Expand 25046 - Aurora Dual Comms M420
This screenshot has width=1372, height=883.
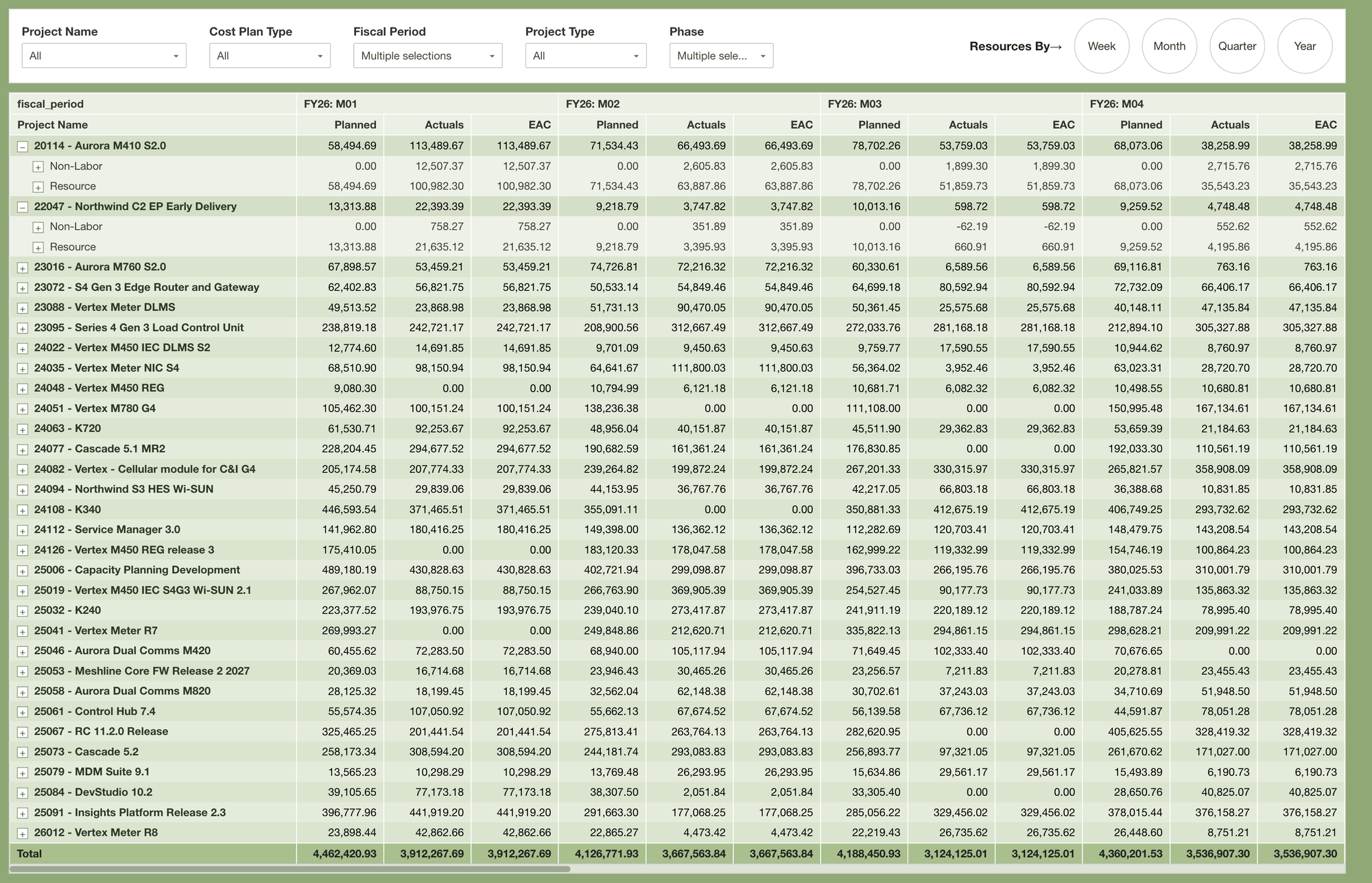pos(23,652)
